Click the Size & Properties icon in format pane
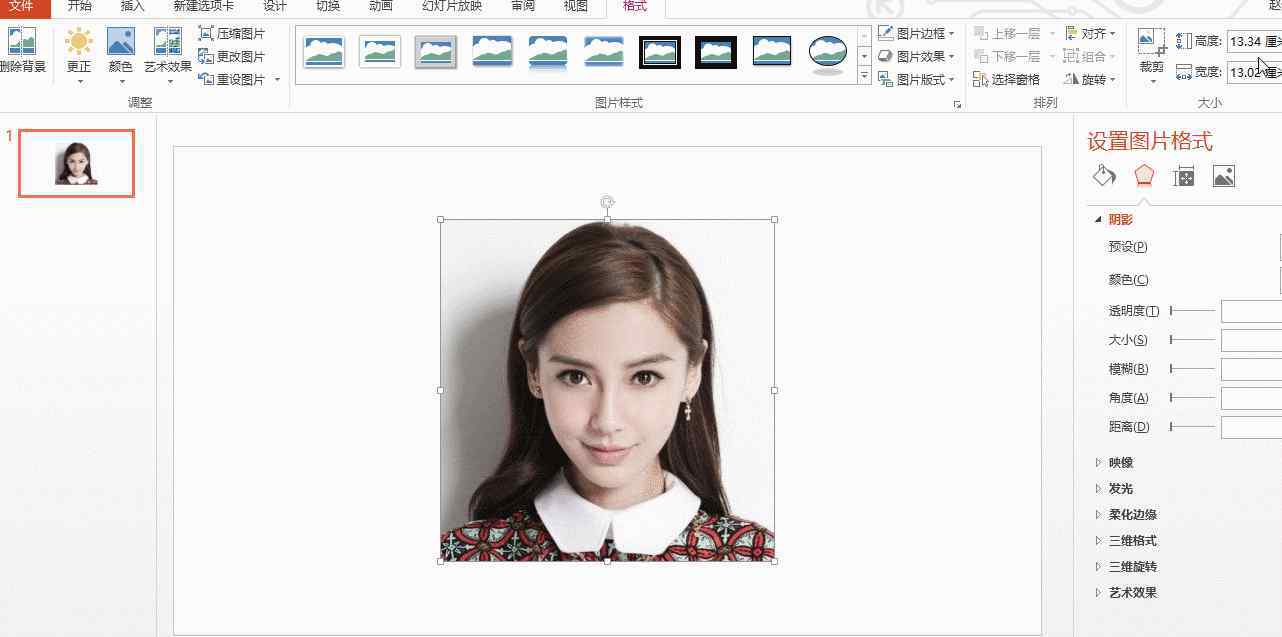1282x637 pixels. click(x=1184, y=177)
